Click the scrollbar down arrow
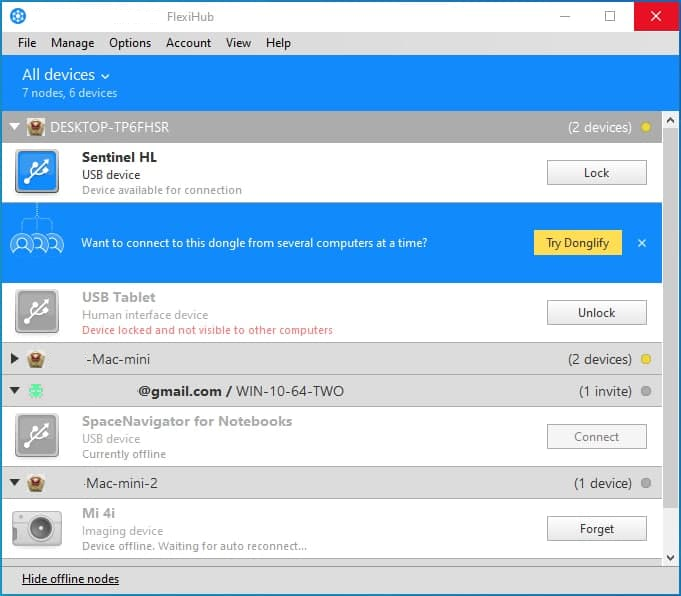This screenshot has width=681, height=596. [x=670, y=557]
